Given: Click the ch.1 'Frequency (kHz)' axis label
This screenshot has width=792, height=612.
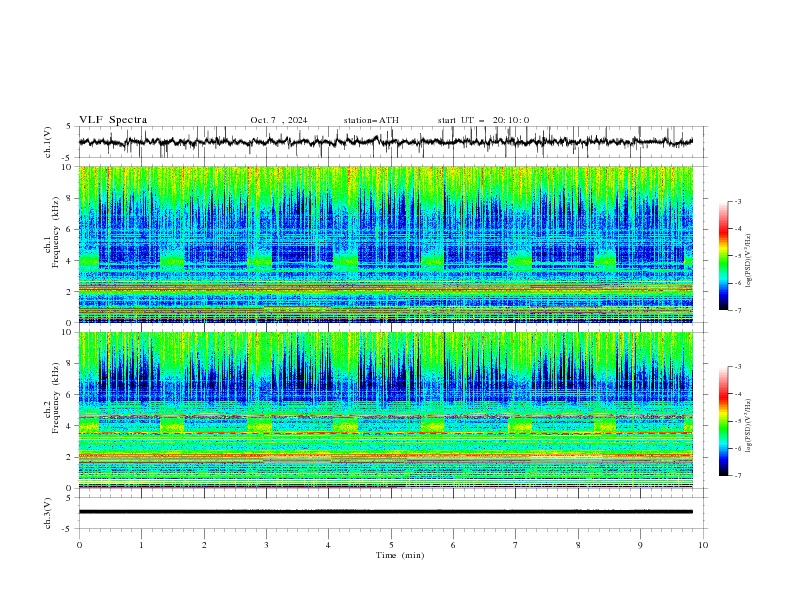Looking at the screenshot, I should [x=55, y=232].
